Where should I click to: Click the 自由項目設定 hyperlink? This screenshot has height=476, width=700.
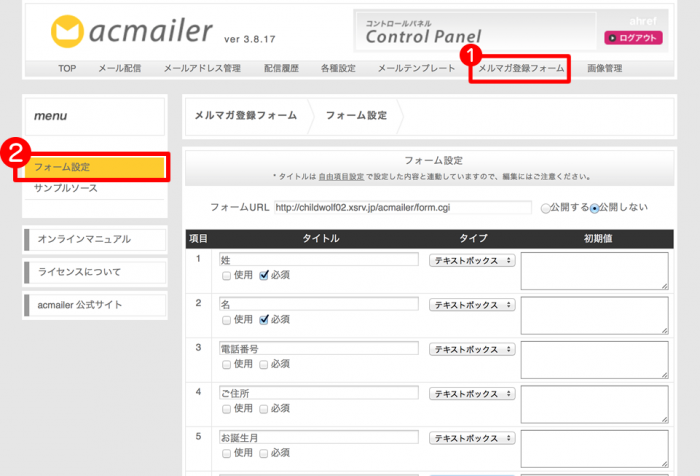[341, 177]
